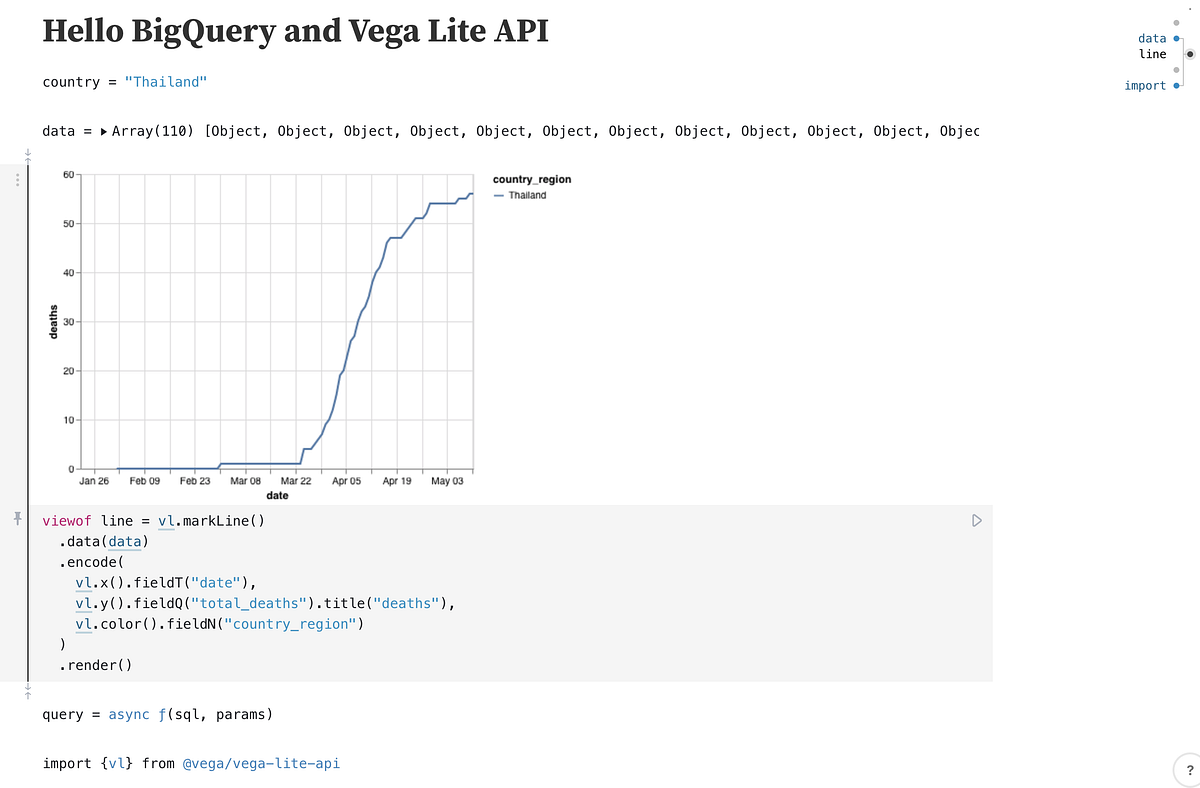Select the import dot in the minimap
The height and width of the screenshot is (788, 1200).
coord(1177,85)
